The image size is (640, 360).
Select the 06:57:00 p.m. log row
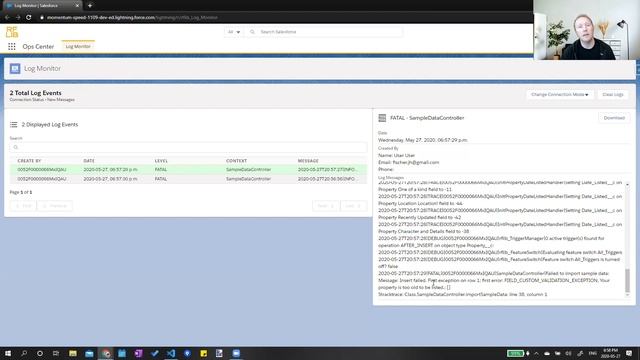[x=188, y=179]
